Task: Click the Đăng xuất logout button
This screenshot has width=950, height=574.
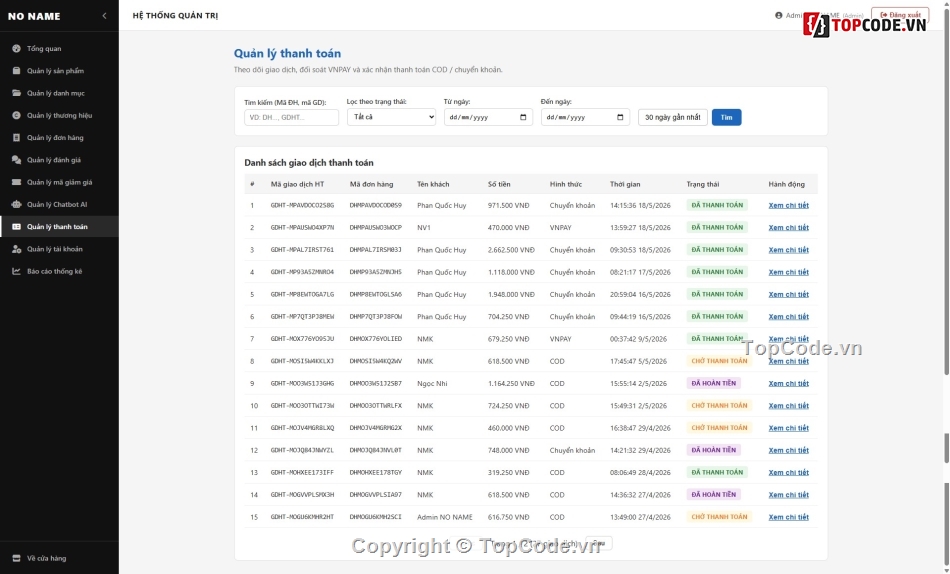Action: pyautogui.click(x=900, y=15)
